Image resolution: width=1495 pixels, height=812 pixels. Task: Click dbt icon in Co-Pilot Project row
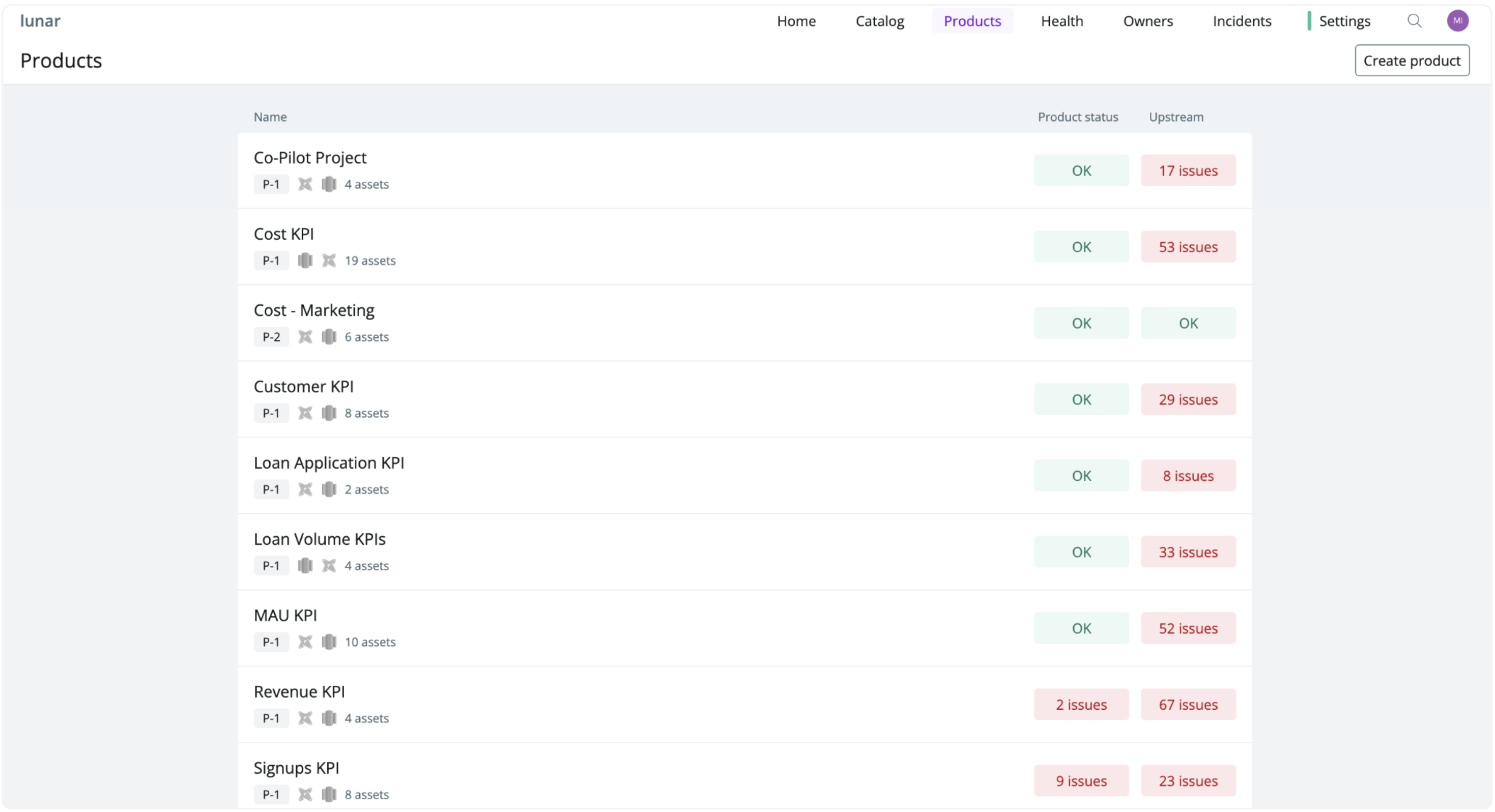coord(305,184)
